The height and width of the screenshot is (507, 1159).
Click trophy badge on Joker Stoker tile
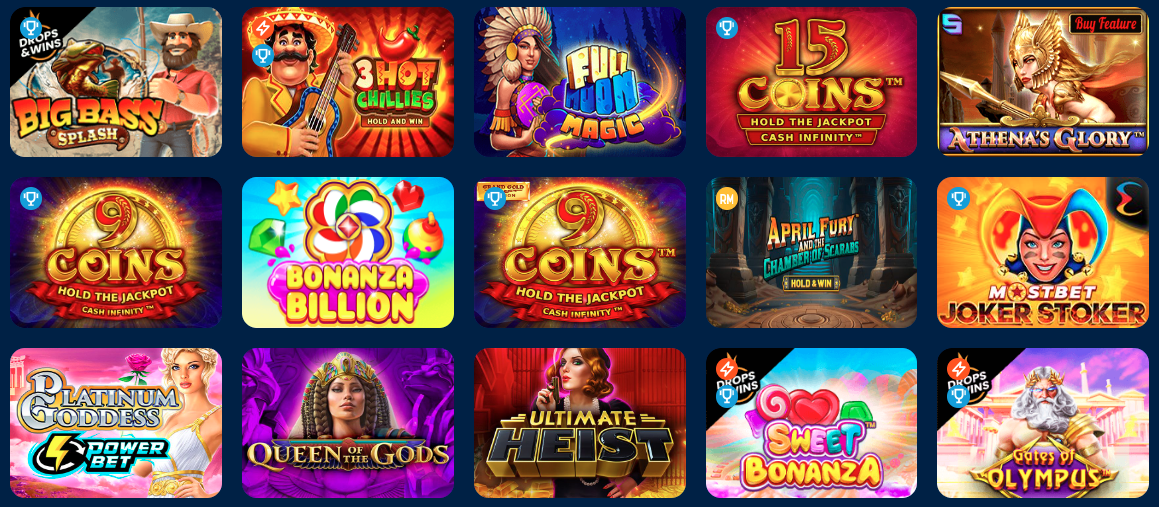coord(959,199)
